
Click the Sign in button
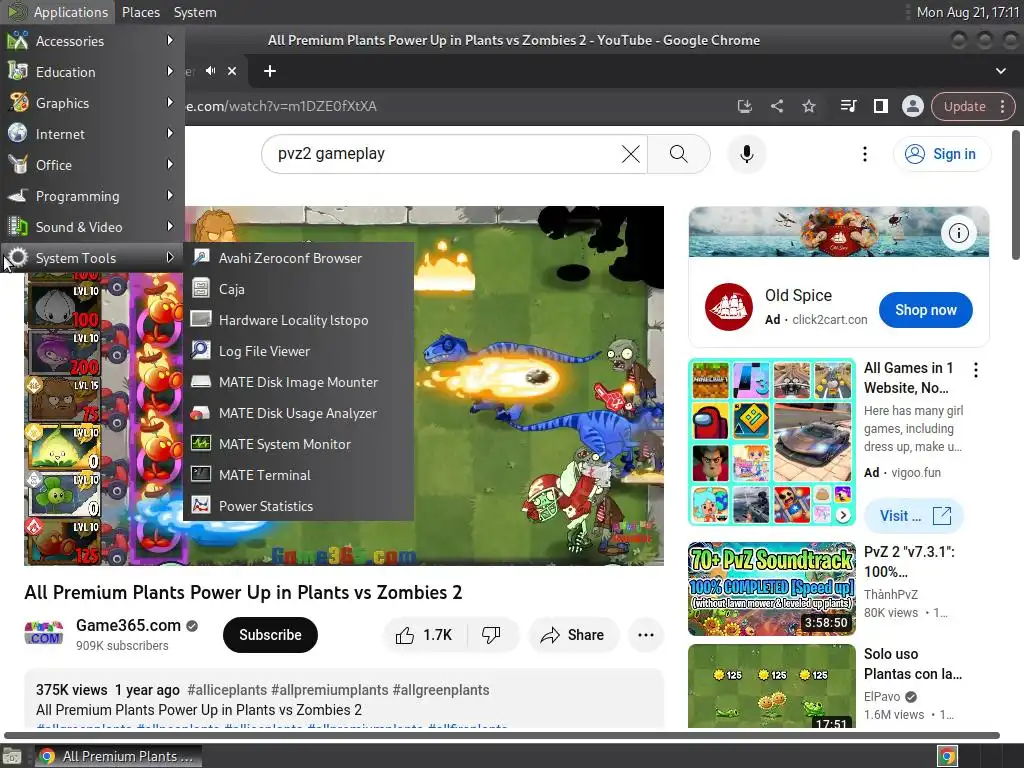(x=942, y=154)
